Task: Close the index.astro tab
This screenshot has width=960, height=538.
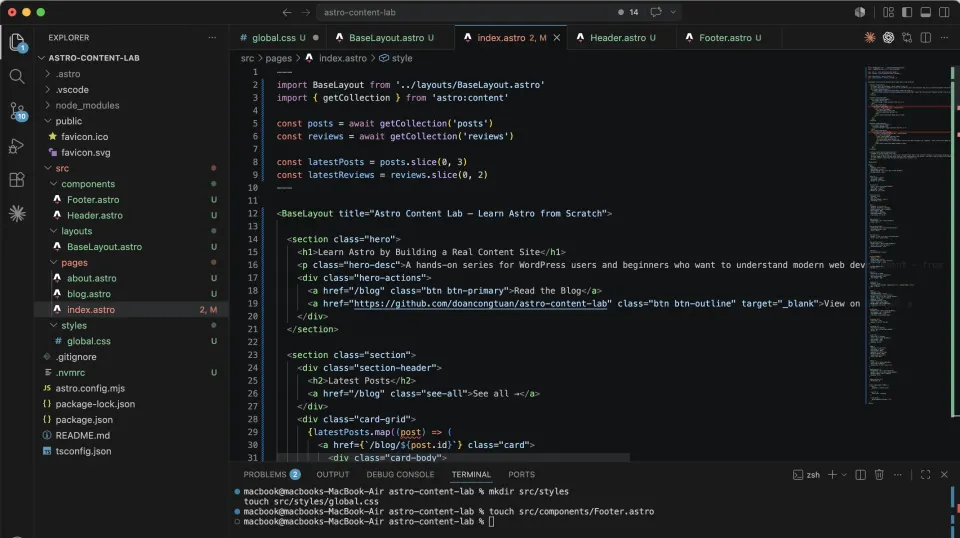Action: [x=557, y=38]
